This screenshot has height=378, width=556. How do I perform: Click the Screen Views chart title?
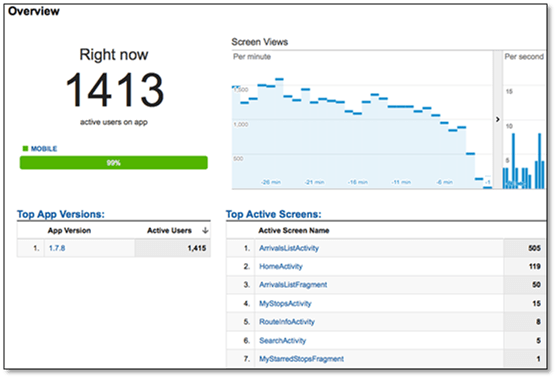pos(260,42)
